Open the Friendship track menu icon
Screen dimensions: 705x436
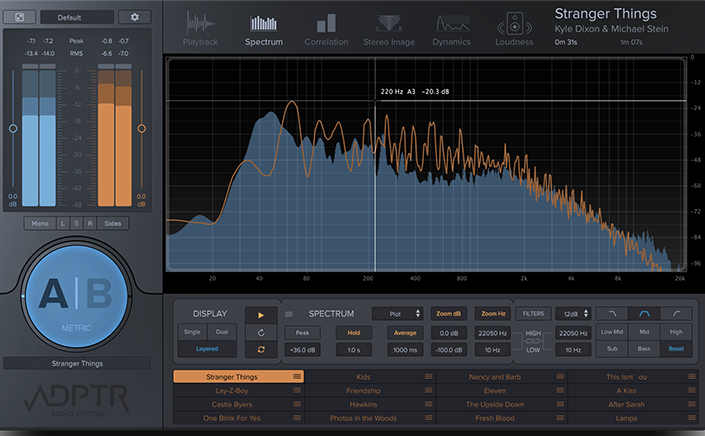[x=428, y=390]
